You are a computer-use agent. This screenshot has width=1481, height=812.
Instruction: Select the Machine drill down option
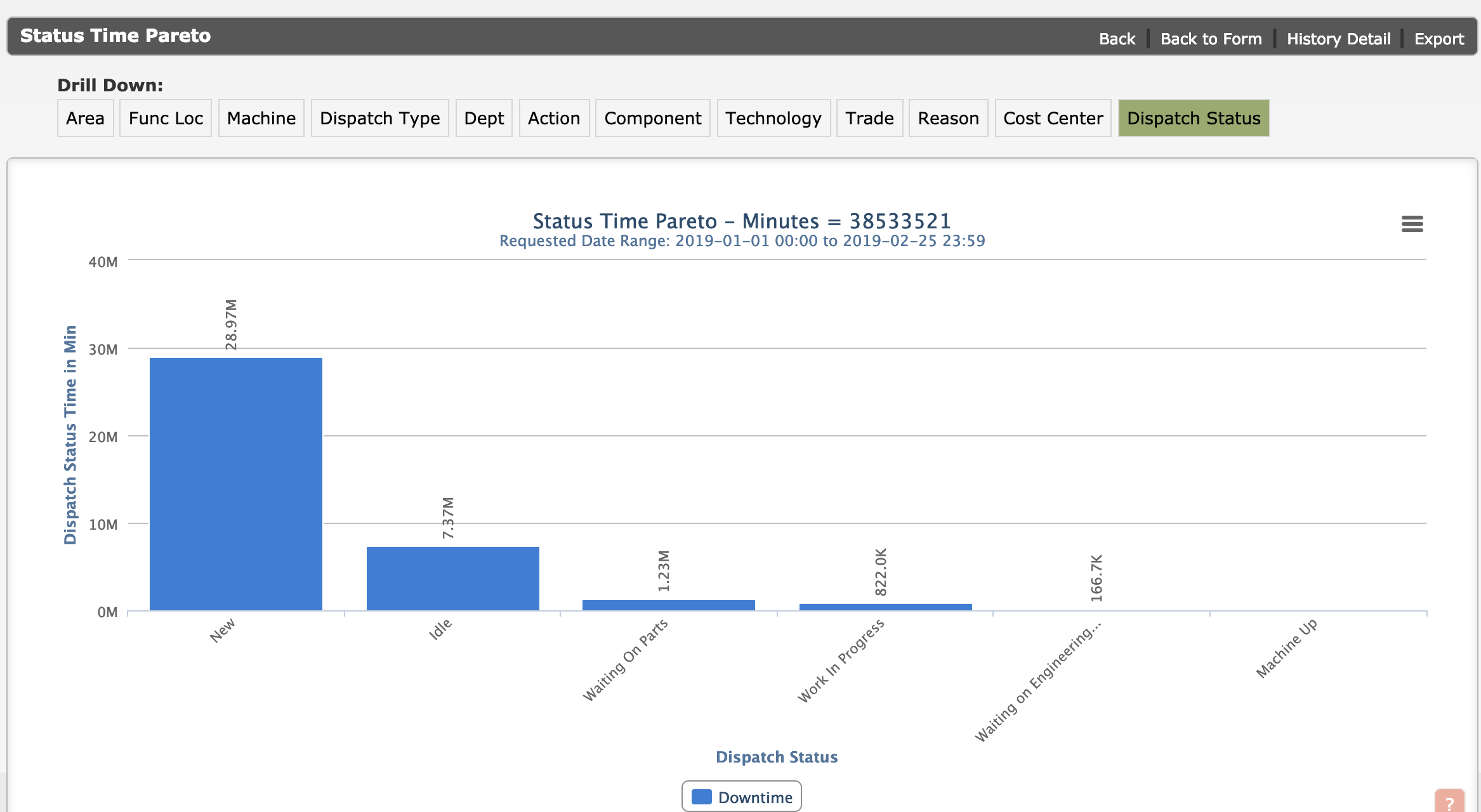(x=261, y=118)
